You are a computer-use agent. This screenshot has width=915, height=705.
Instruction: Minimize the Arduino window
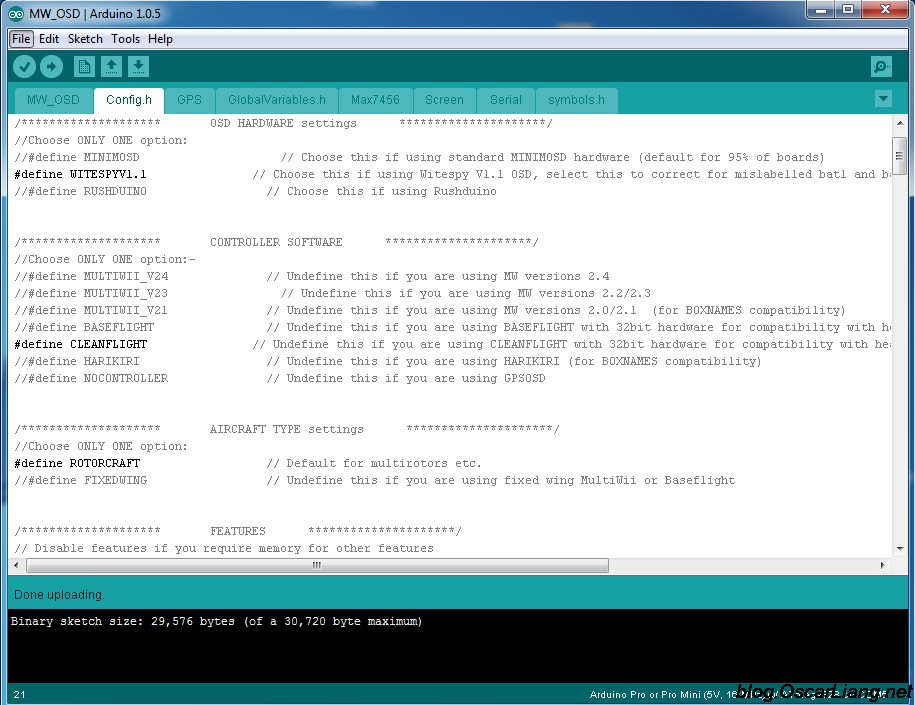coord(821,9)
